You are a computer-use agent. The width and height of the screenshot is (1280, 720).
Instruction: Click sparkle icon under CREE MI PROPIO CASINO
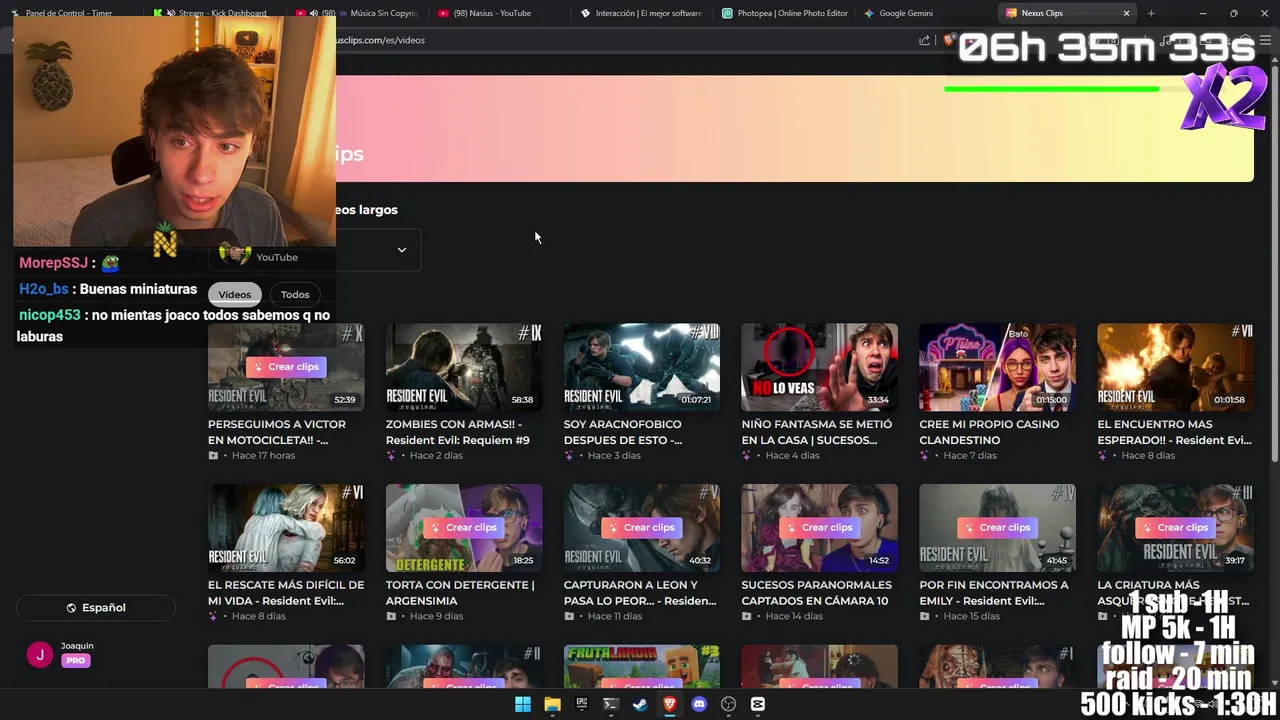pos(925,456)
